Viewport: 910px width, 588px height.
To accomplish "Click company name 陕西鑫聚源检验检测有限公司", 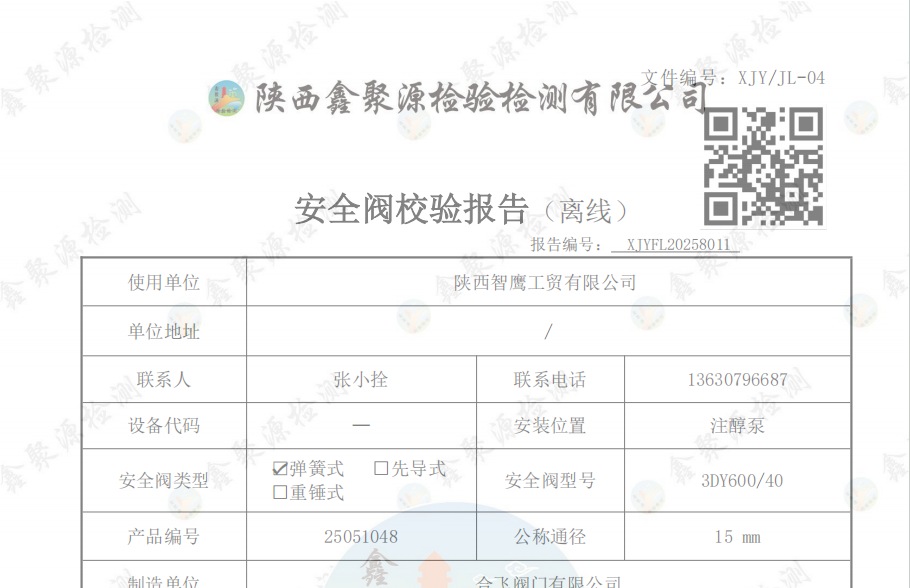I will click(480, 98).
